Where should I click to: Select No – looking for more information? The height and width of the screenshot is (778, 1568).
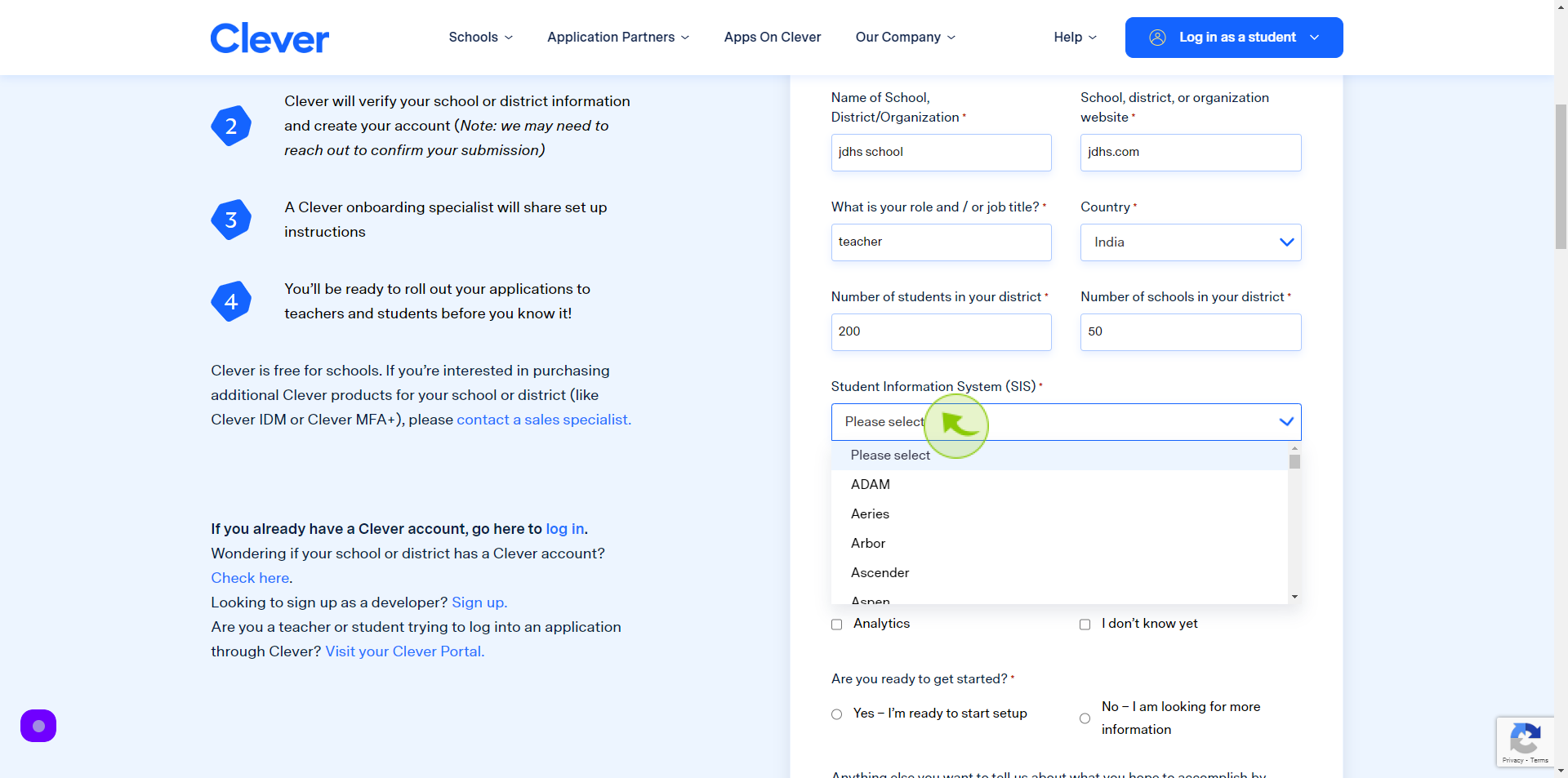tap(1085, 718)
